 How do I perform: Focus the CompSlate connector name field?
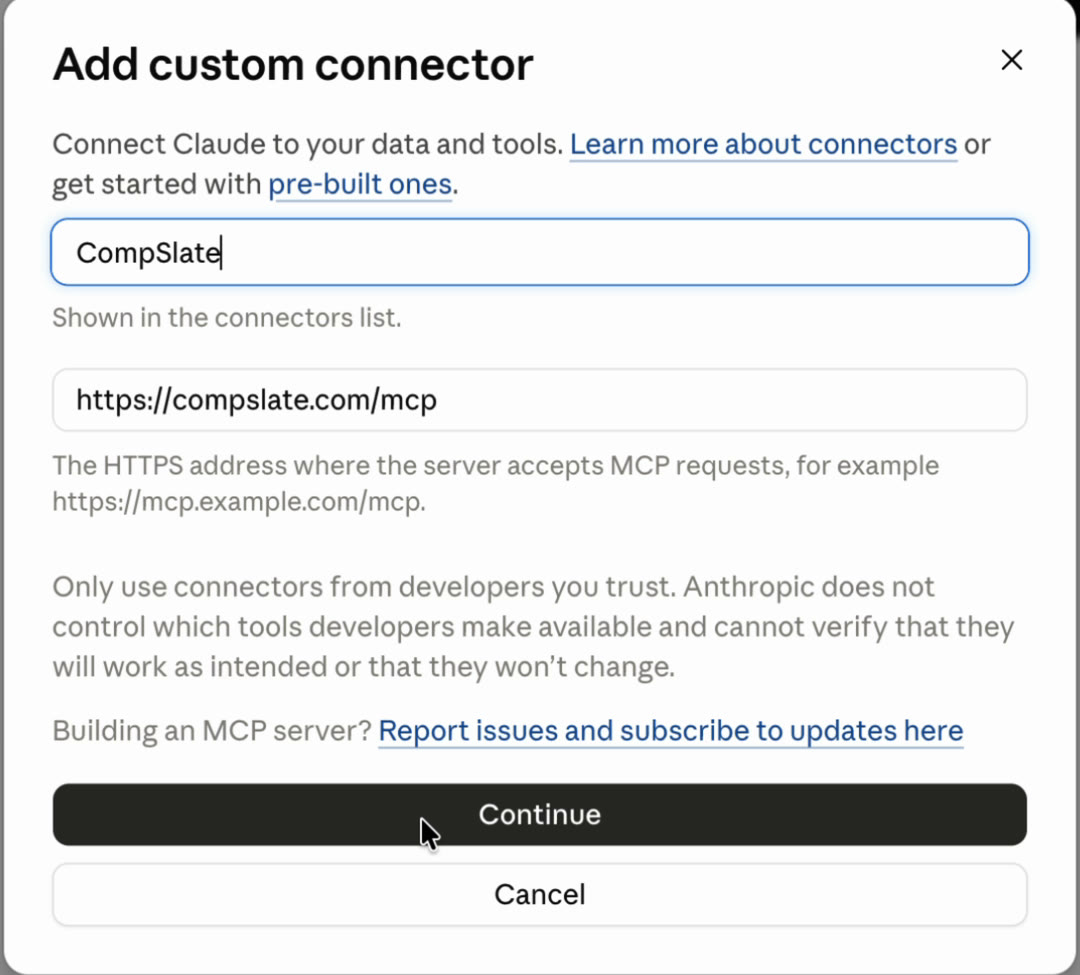click(539, 252)
